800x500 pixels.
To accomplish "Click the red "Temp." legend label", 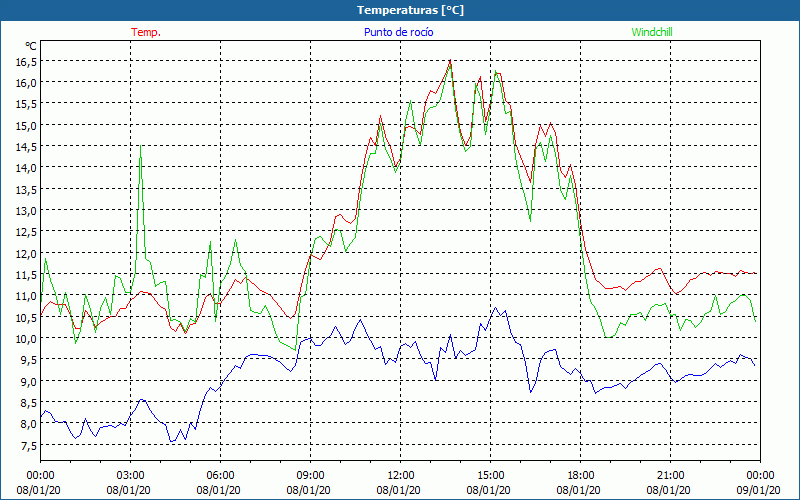I will pos(146,32).
